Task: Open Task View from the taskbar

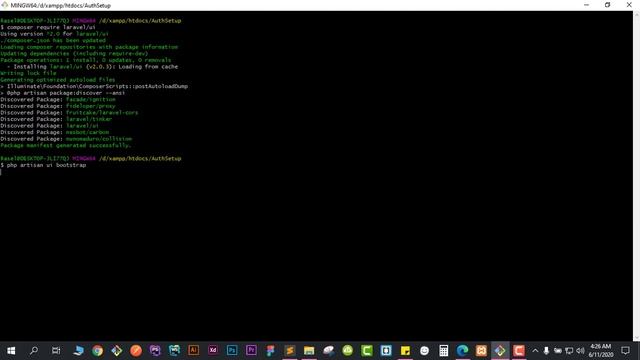Action: click(56, 351)
